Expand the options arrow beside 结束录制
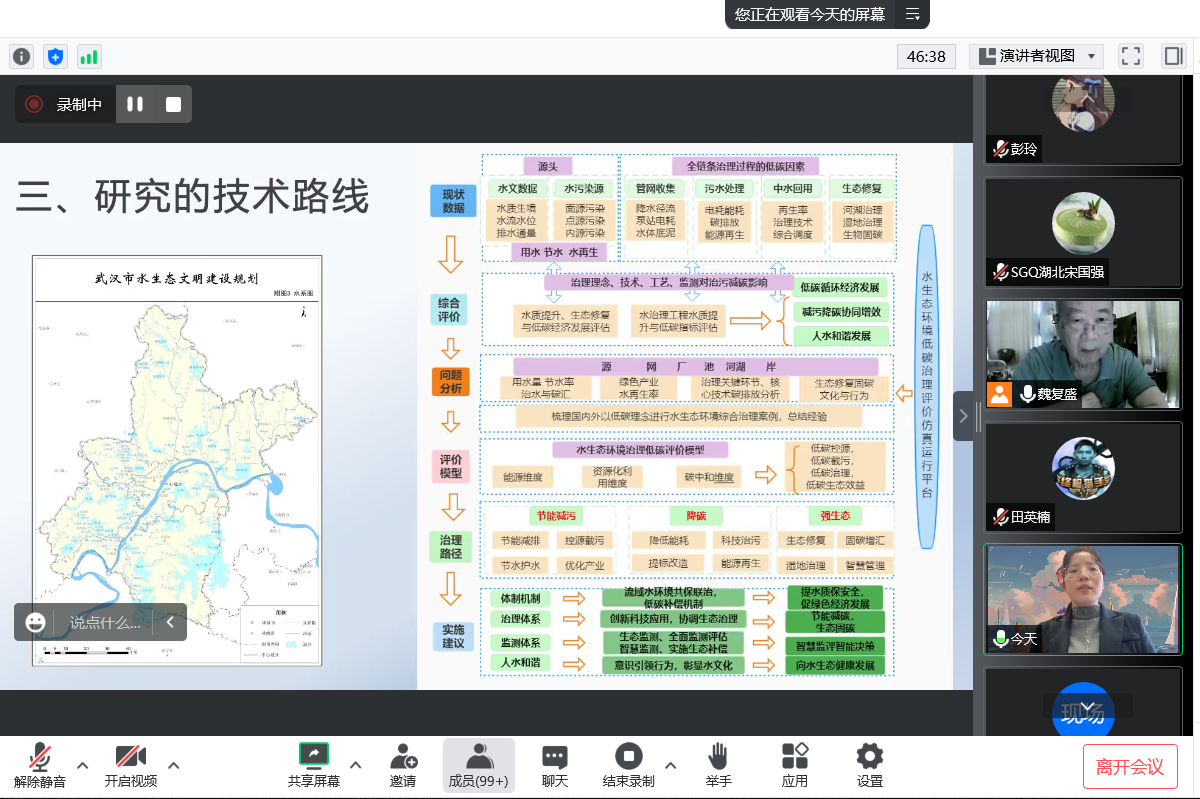 [x=670, y=766]
